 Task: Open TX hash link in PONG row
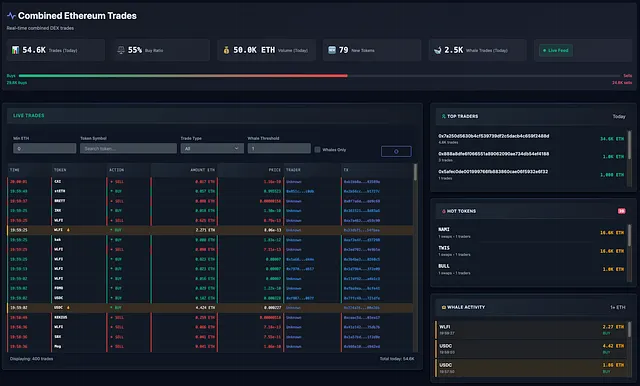361,288
